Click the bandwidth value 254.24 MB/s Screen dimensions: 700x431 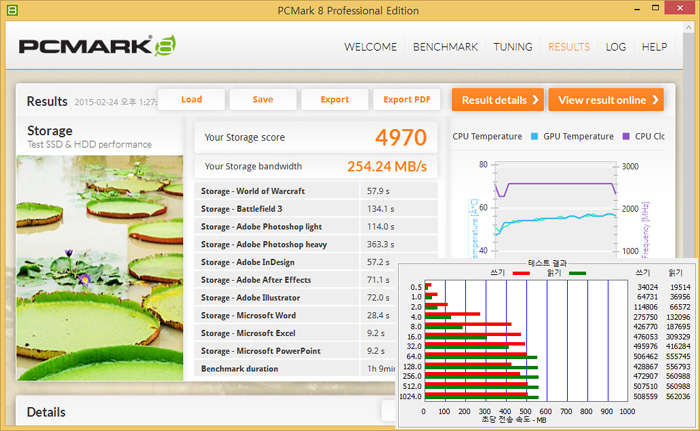(387, 166)
